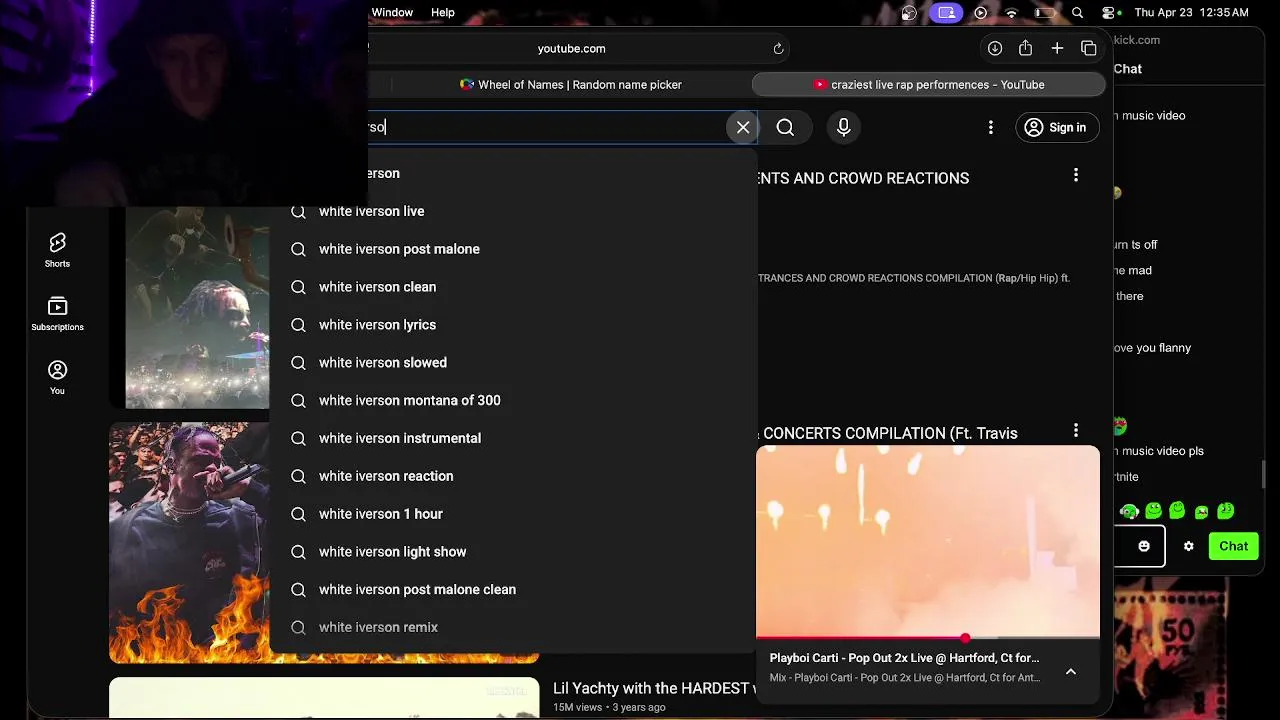Show Safari downloads

[x=995, y=48]
